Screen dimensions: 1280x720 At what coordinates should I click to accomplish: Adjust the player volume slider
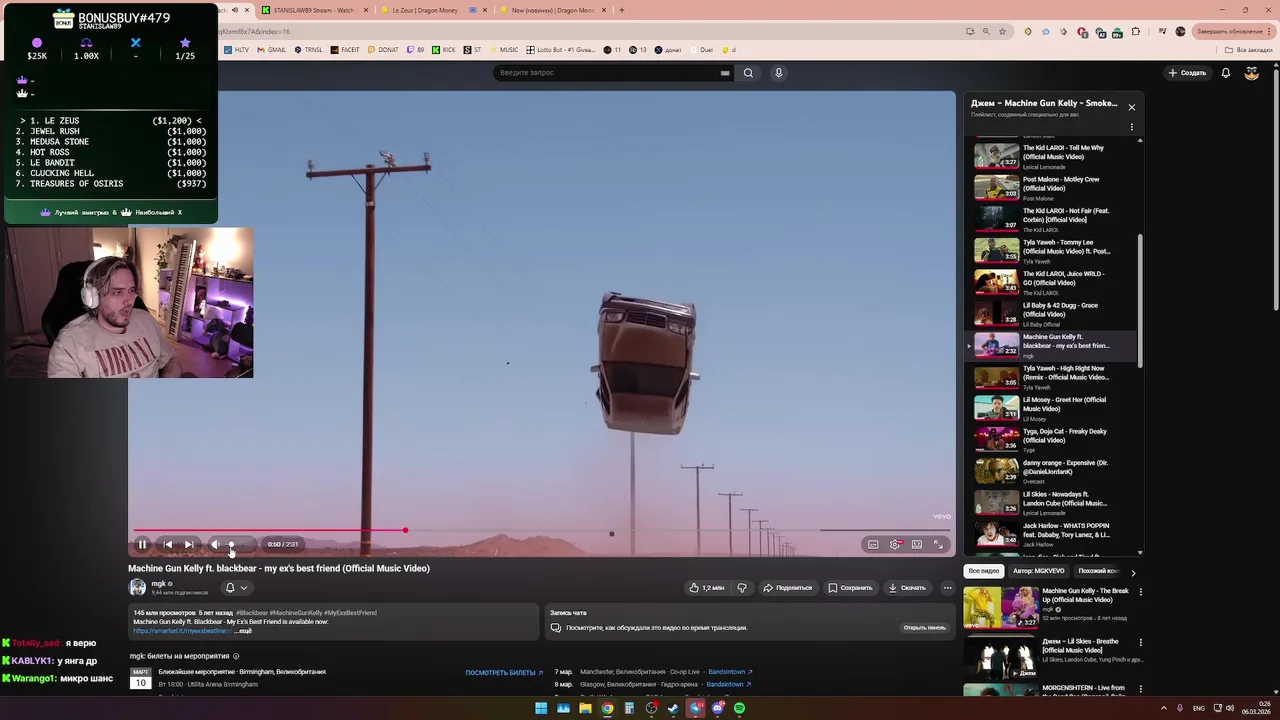pos(240,544)
